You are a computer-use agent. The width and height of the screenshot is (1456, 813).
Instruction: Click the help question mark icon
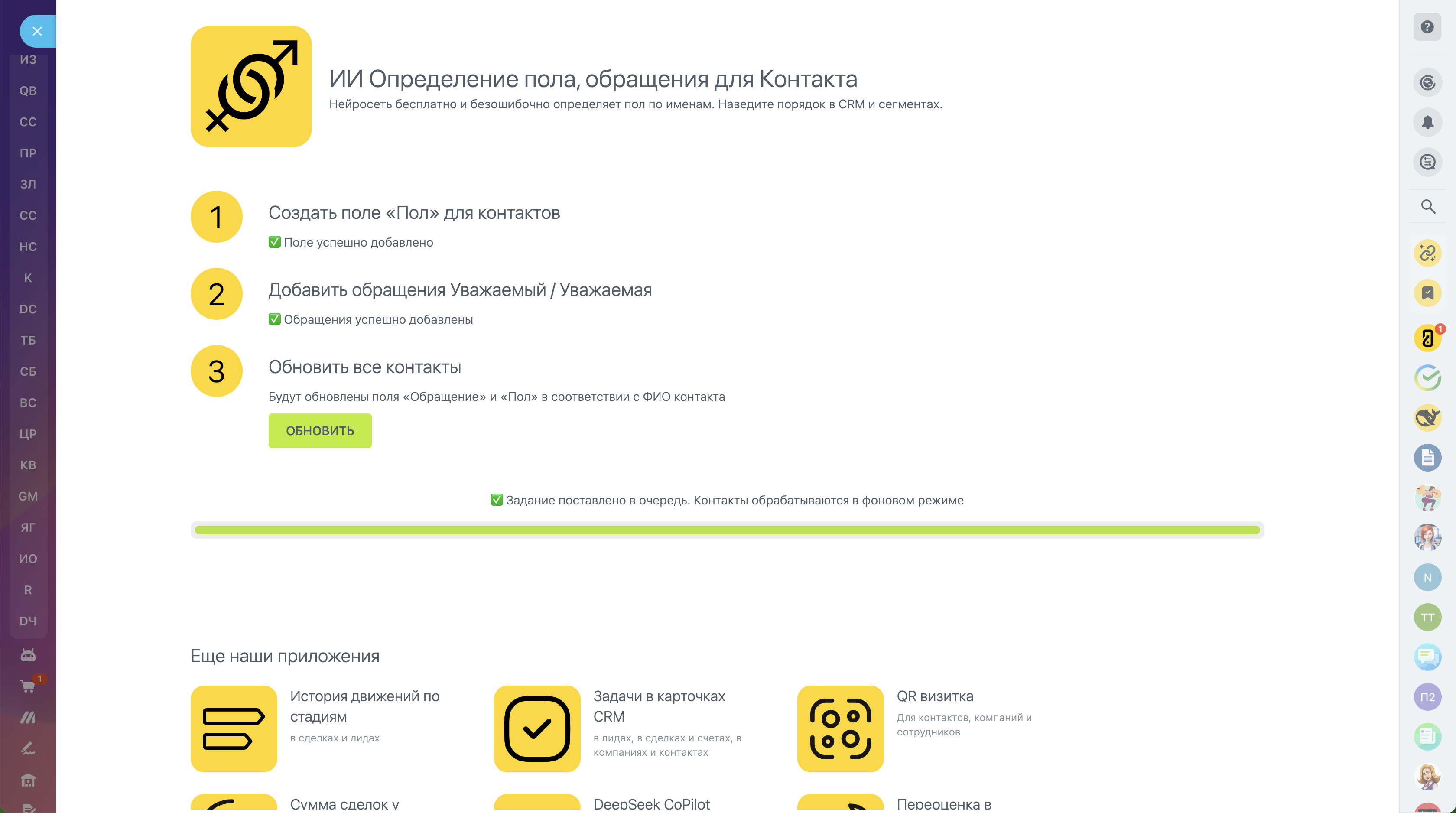tap(1427, 27)
